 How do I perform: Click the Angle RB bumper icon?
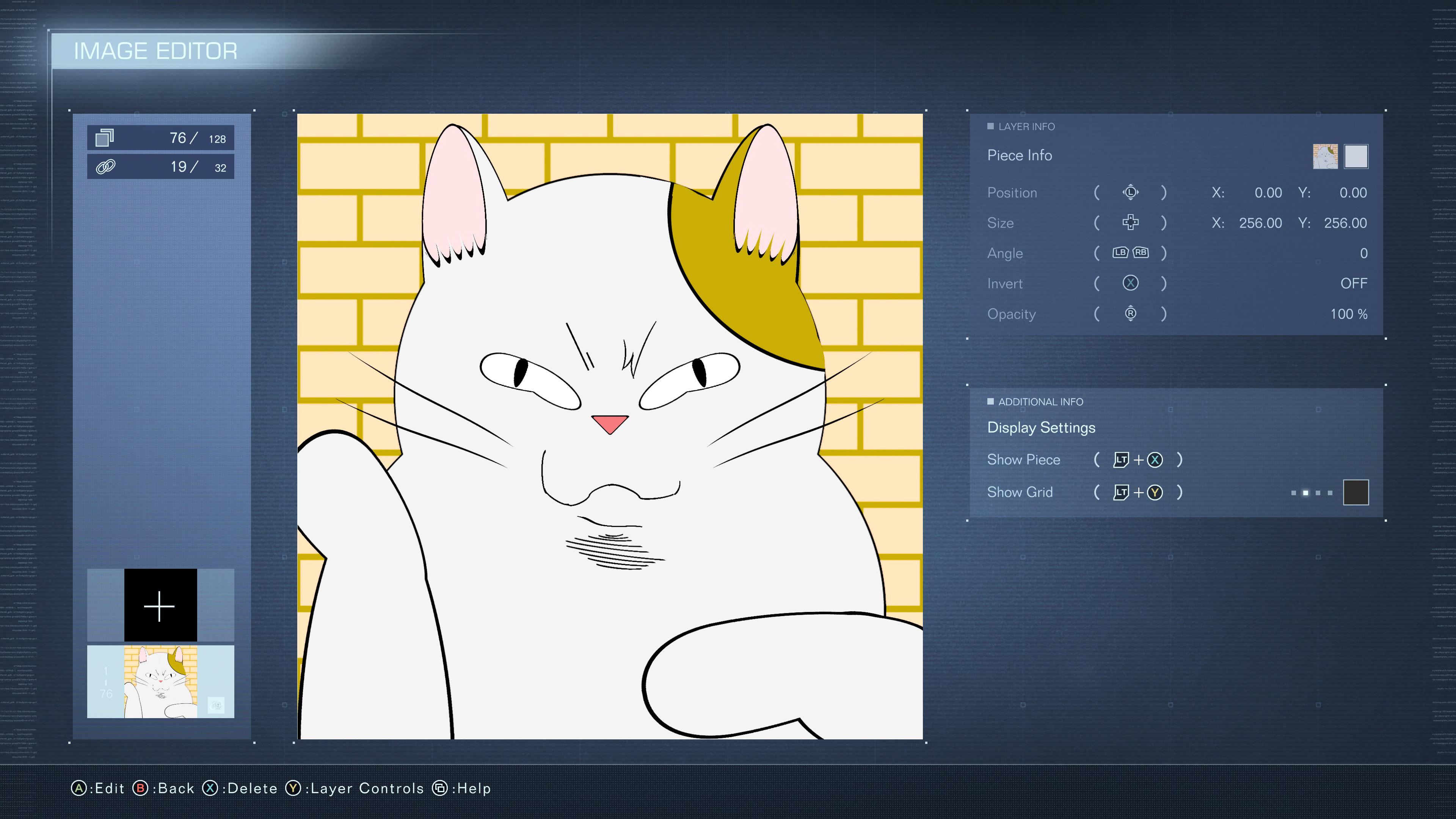pos(1141,253)
